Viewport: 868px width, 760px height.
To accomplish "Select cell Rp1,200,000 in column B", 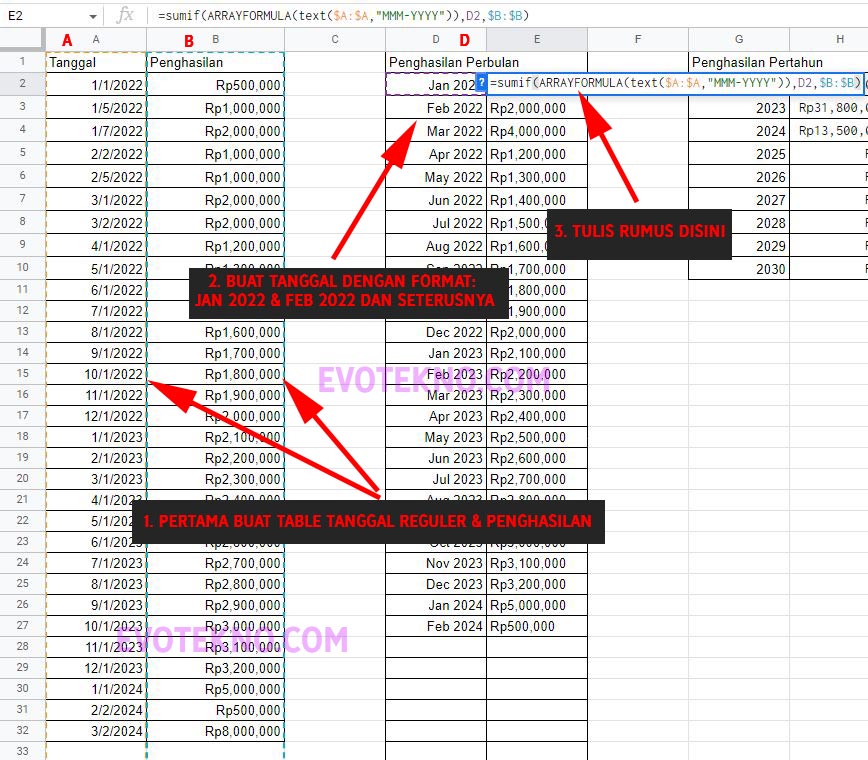I will [215, 246].
